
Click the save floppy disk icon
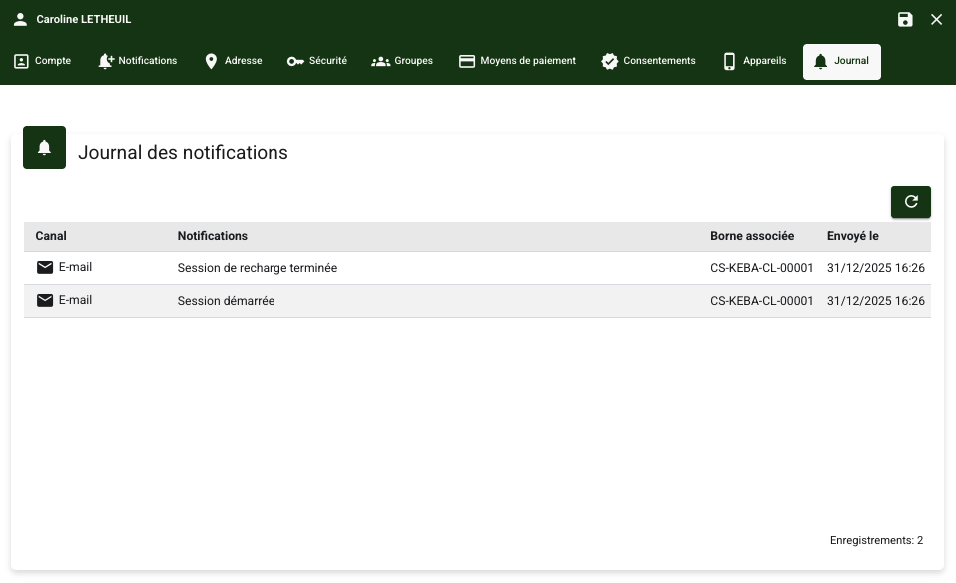click(905, 20)
